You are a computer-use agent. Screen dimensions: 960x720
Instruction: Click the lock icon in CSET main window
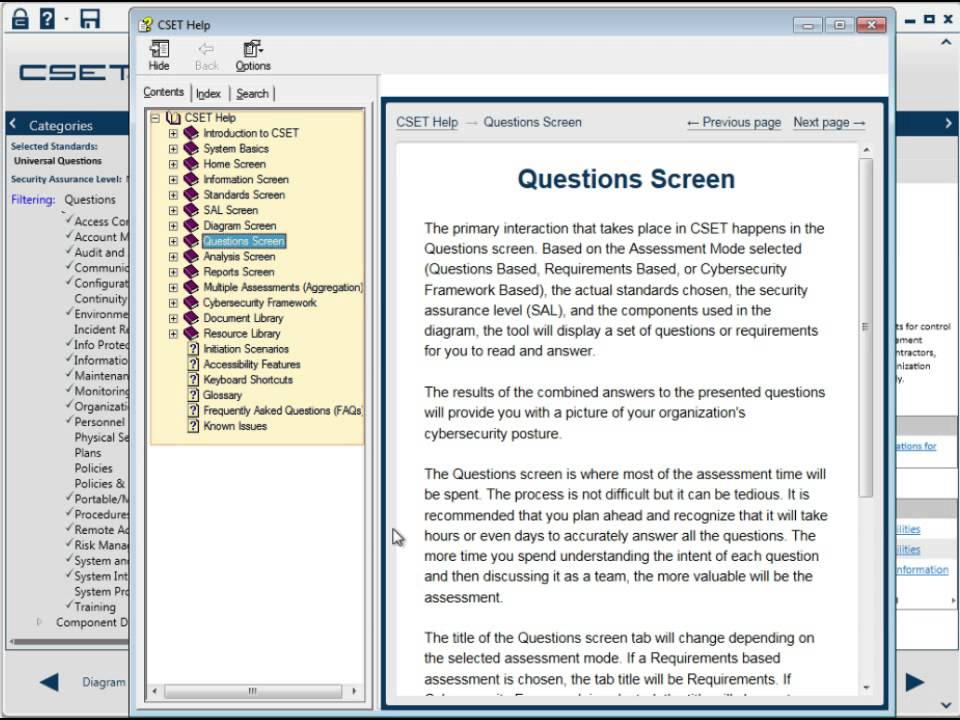tap(20, 18)
